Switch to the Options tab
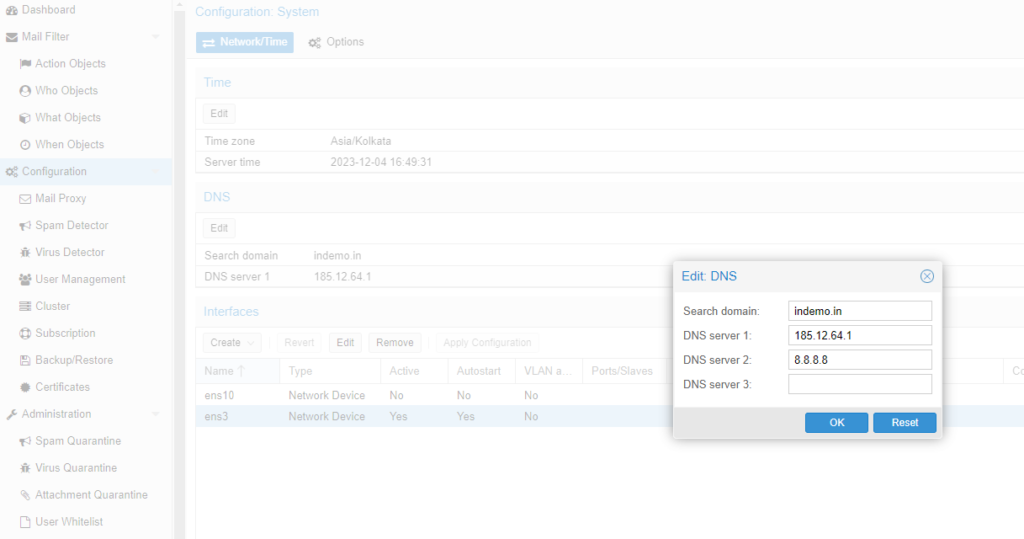 click(x=336, y=42)
